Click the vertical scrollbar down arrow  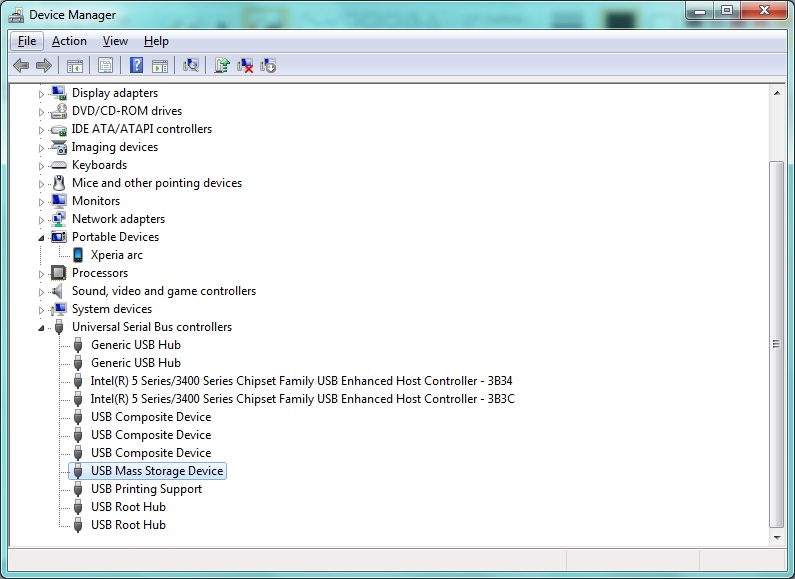tap(777, 537)
